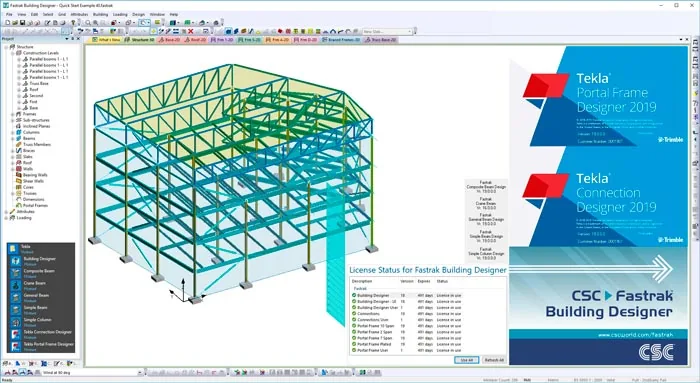700x383 pixels.
Task: Click the New file icon in toolbar
Action: click(7, 23)
